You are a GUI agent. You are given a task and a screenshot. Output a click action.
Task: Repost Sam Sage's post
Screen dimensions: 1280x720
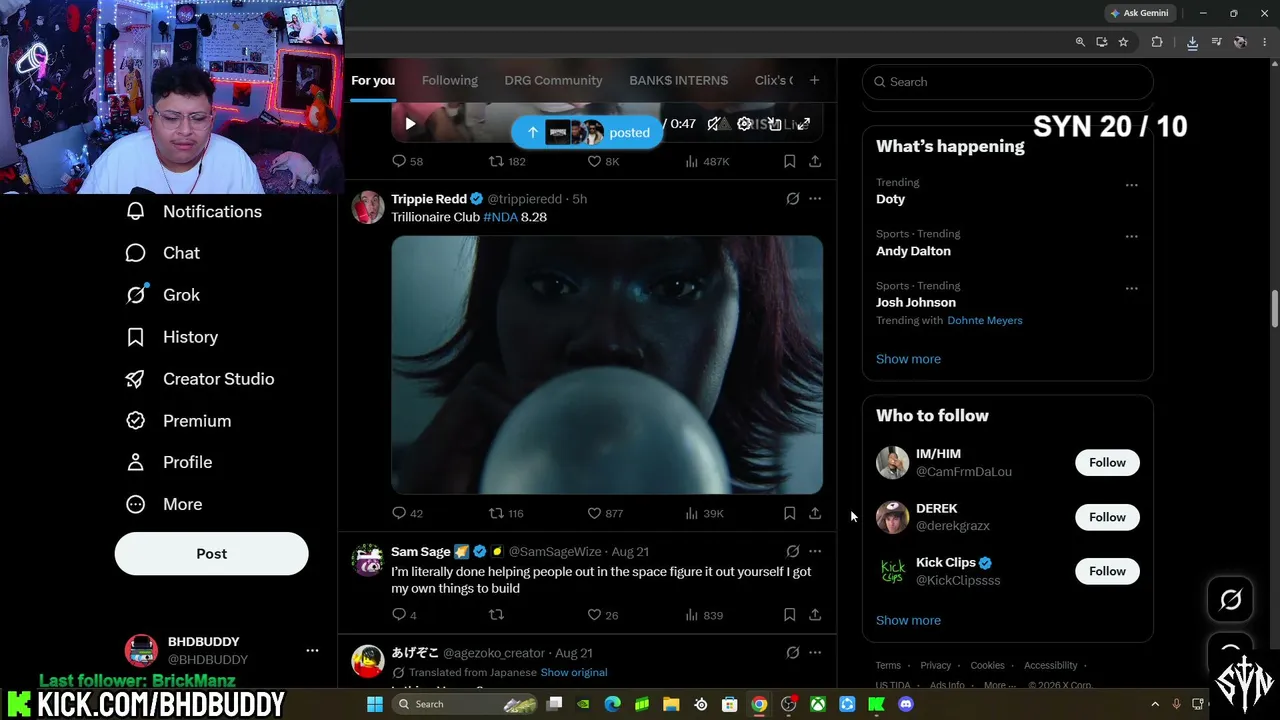click(x=496, y=615)
